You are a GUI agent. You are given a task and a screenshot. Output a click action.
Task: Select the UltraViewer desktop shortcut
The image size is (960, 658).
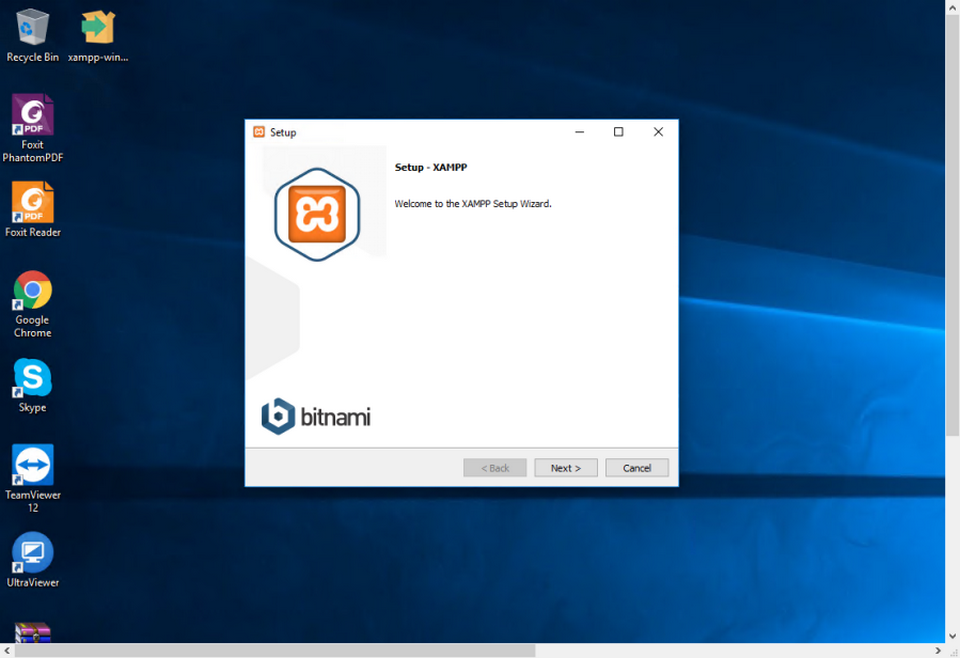32,560
